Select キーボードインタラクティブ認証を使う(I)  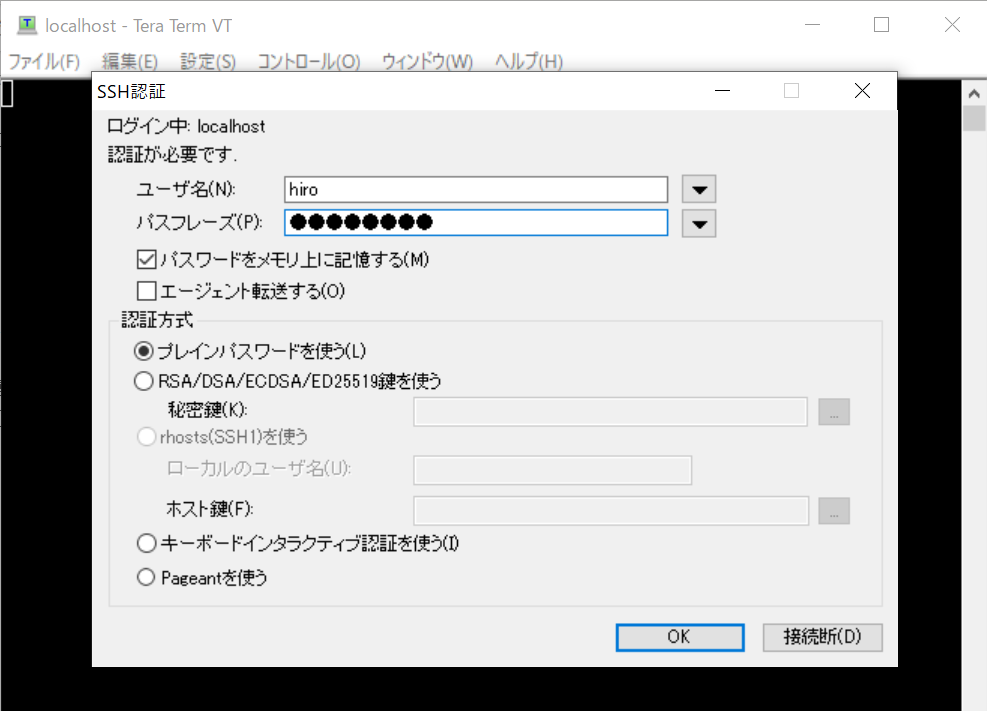(x=145, y=543)
